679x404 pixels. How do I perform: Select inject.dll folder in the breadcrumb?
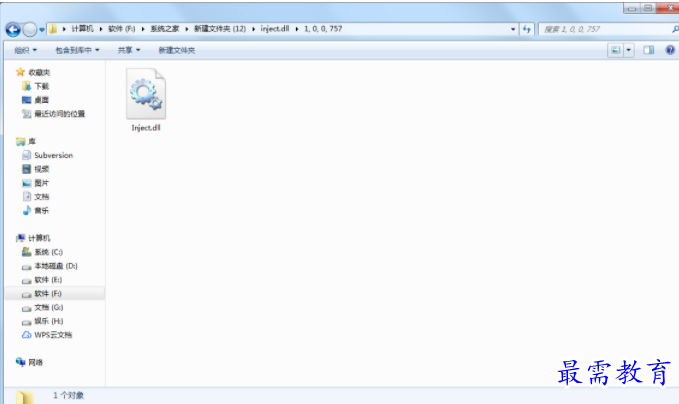275,29
